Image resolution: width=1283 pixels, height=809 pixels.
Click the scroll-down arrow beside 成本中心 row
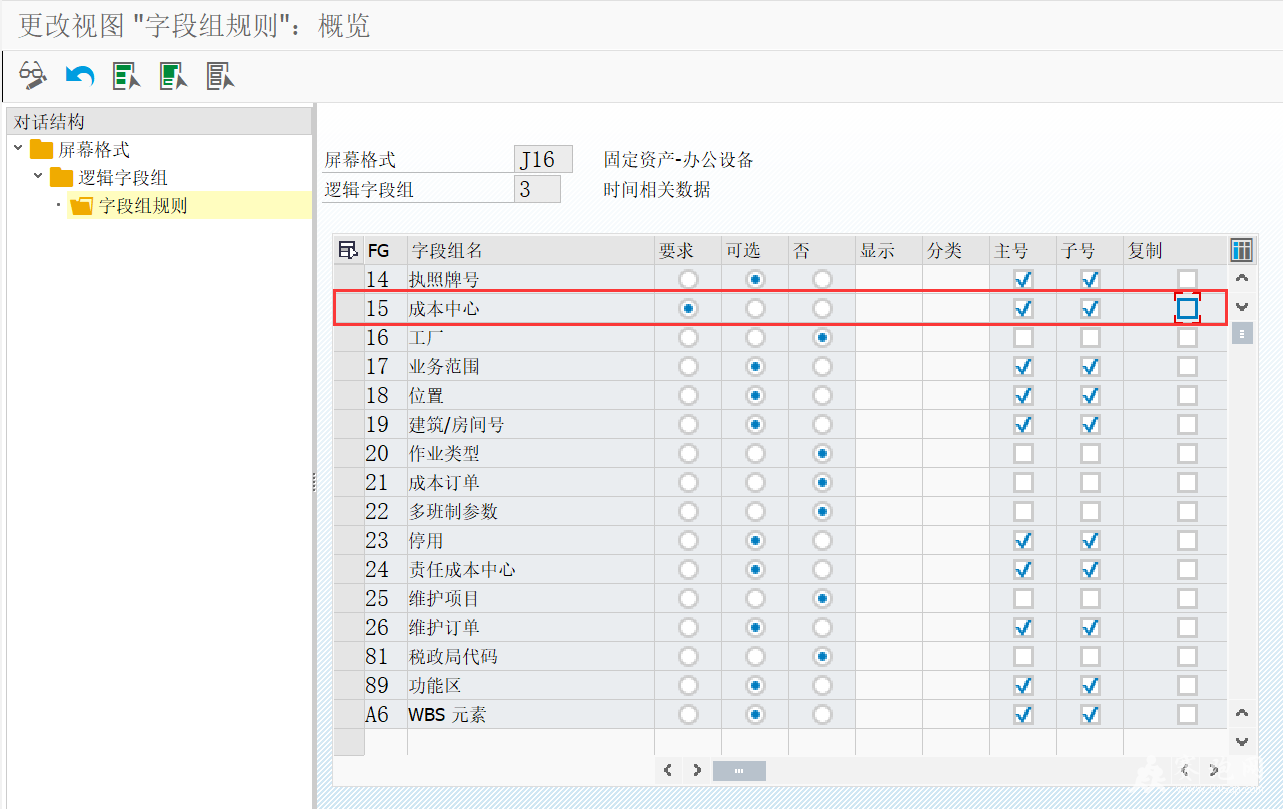pos(1242,307)
